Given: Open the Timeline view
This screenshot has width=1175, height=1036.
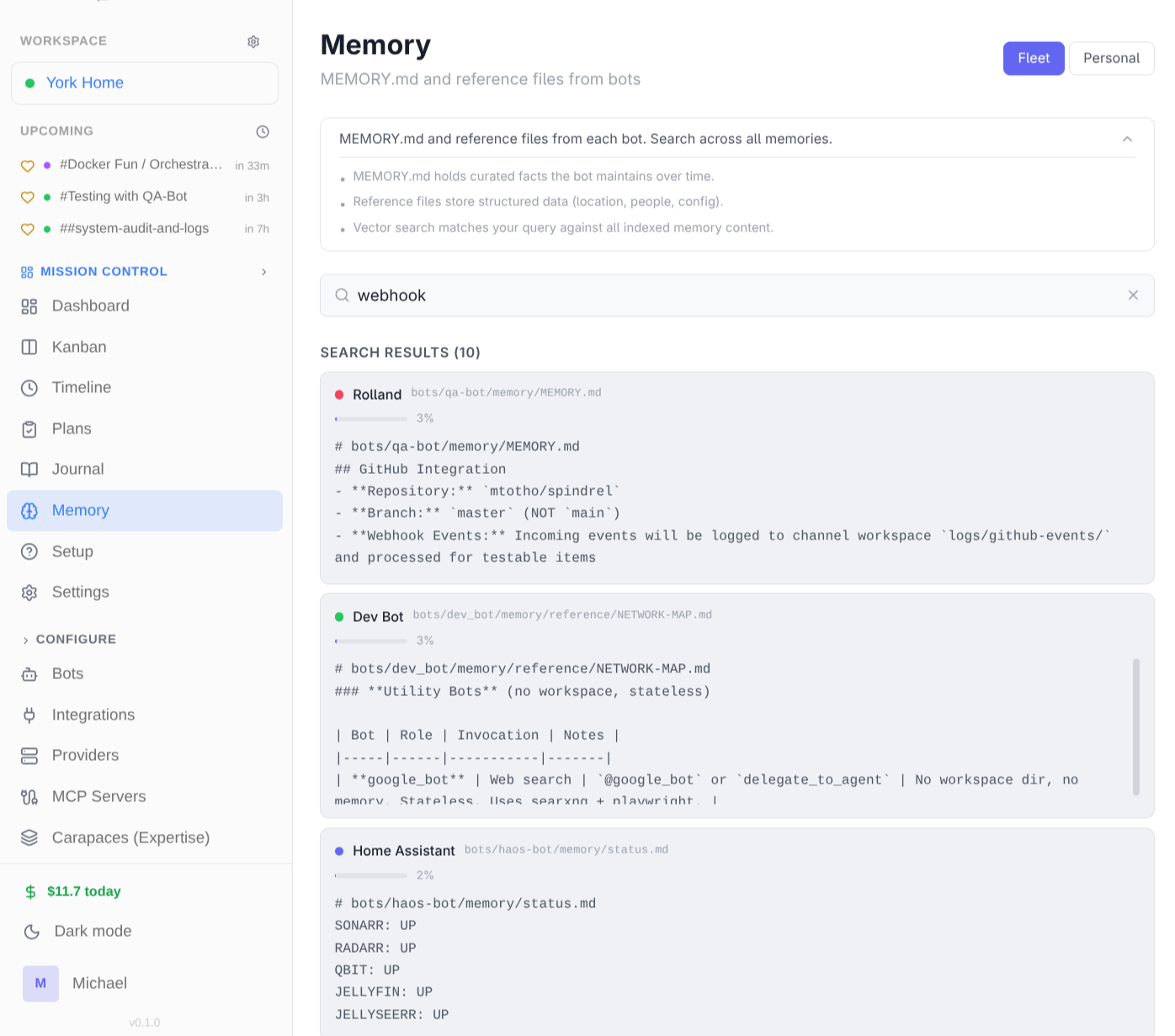Looking at the screenshot, I should tap(81, 387).
